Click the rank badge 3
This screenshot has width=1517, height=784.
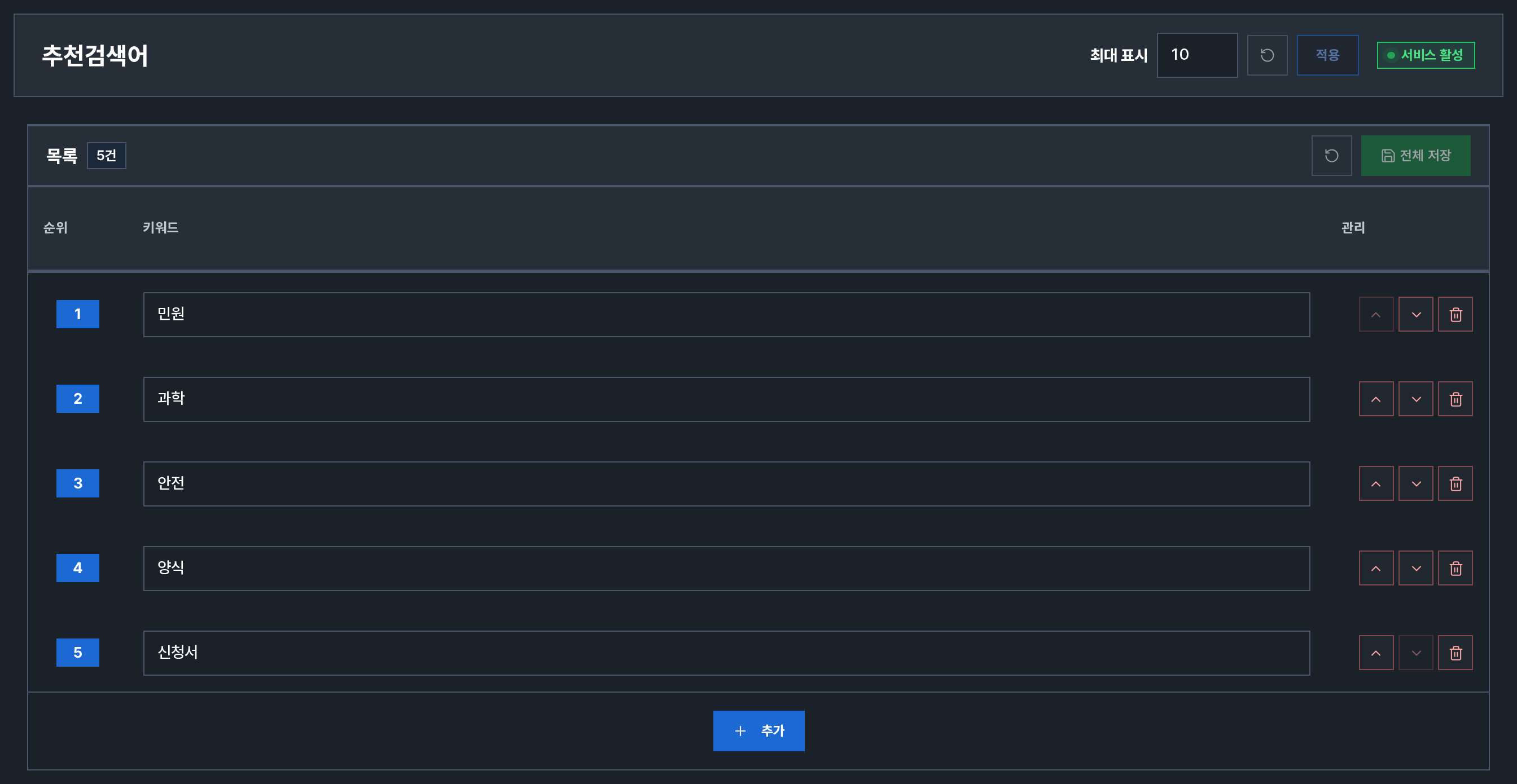coord(78,484)
